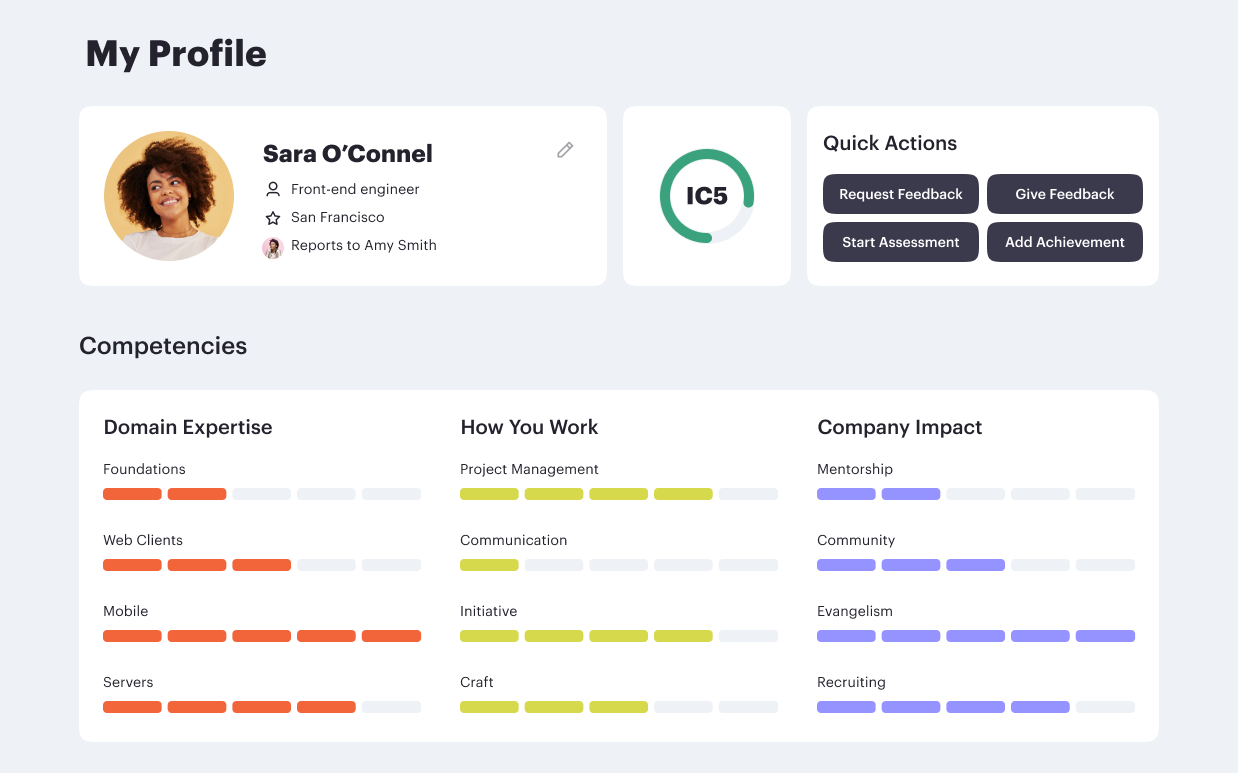
Task: Click the Competencies section title
Action: click(x=163, y=345)
